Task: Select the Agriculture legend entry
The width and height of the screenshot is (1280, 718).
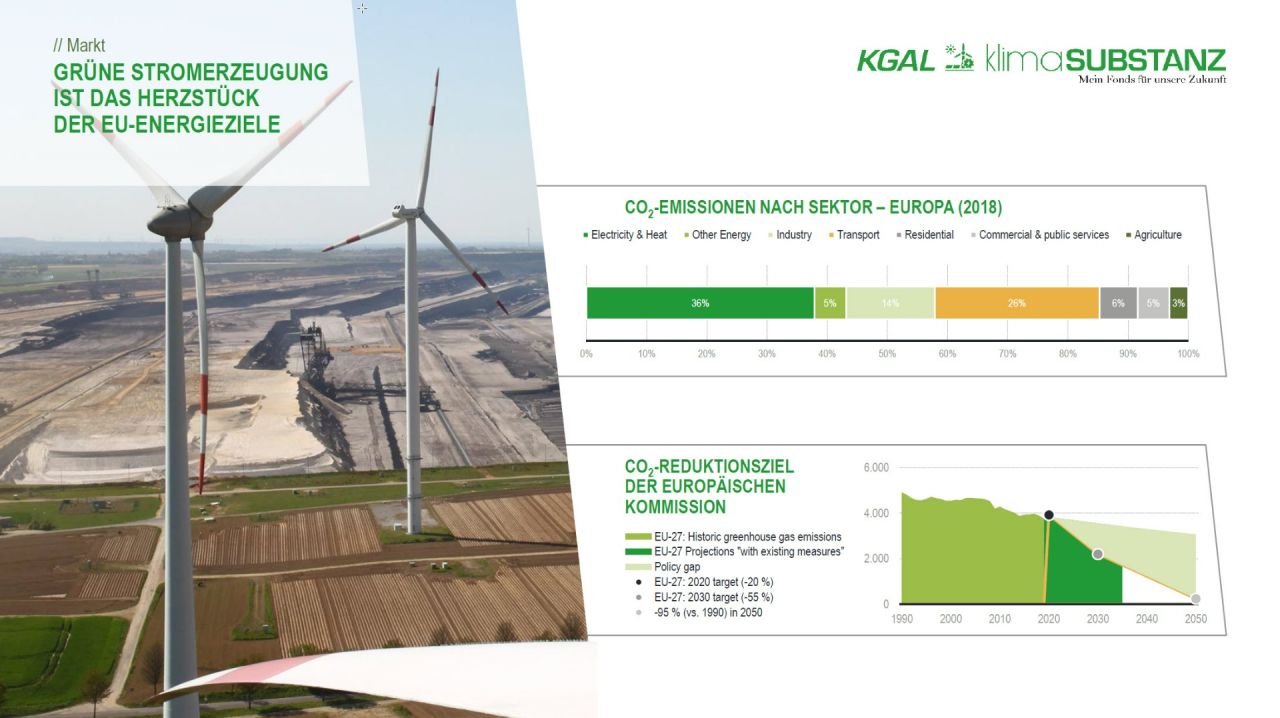Action: 1153,235
